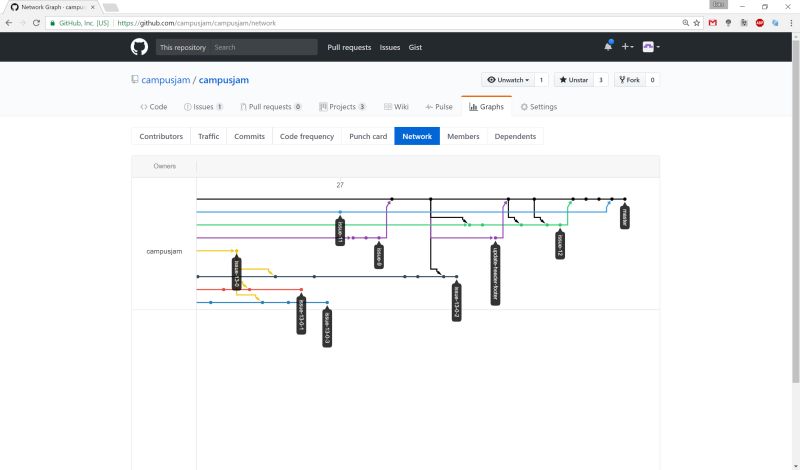The width and height of the screenshot is (800, 470).
Task: Select the issue-13-0-2 branch label
Action: pos(457,301)
